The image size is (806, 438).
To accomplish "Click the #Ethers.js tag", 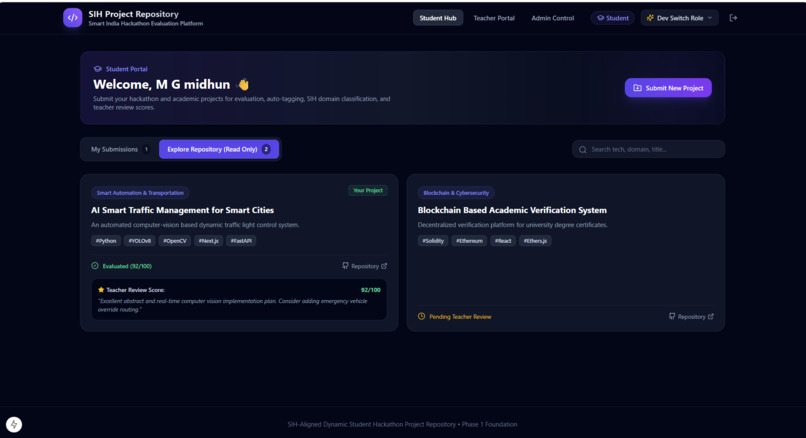I will point(535,241).
